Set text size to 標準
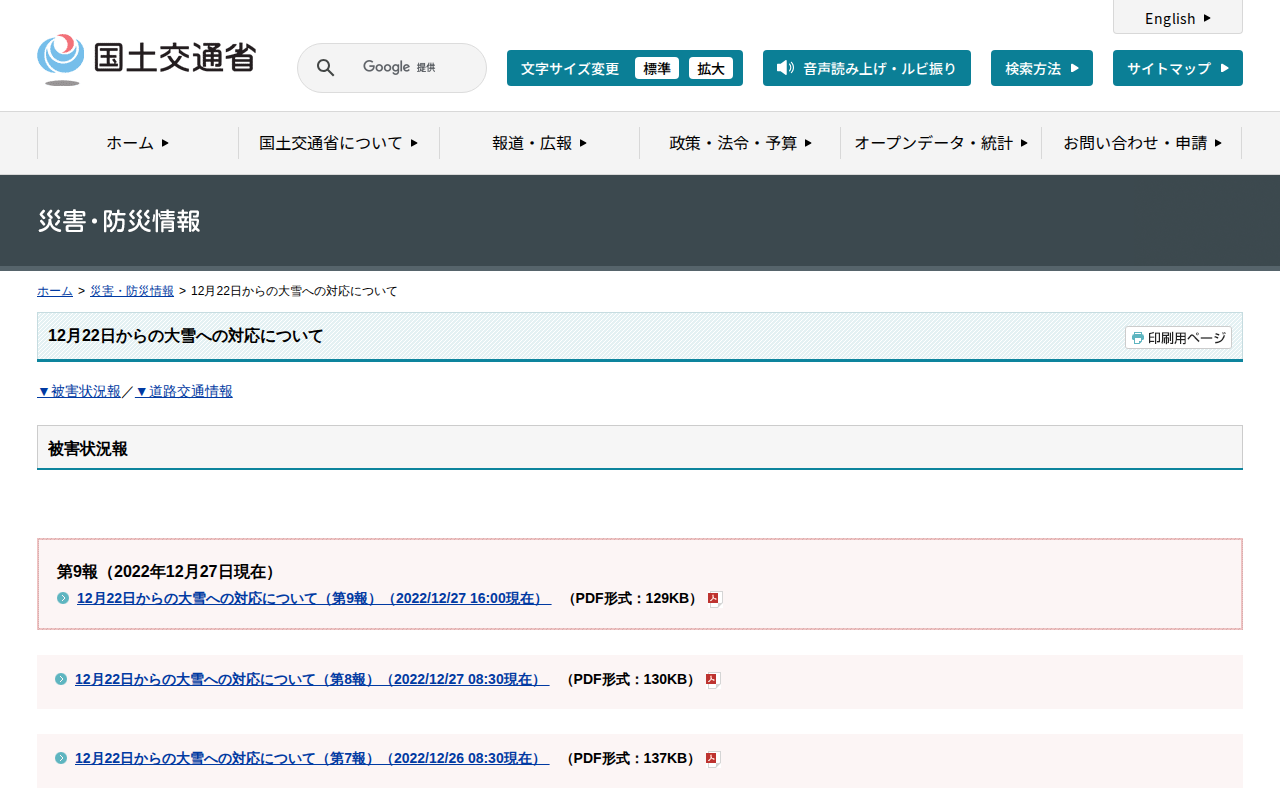 click(x=656, y=68)
